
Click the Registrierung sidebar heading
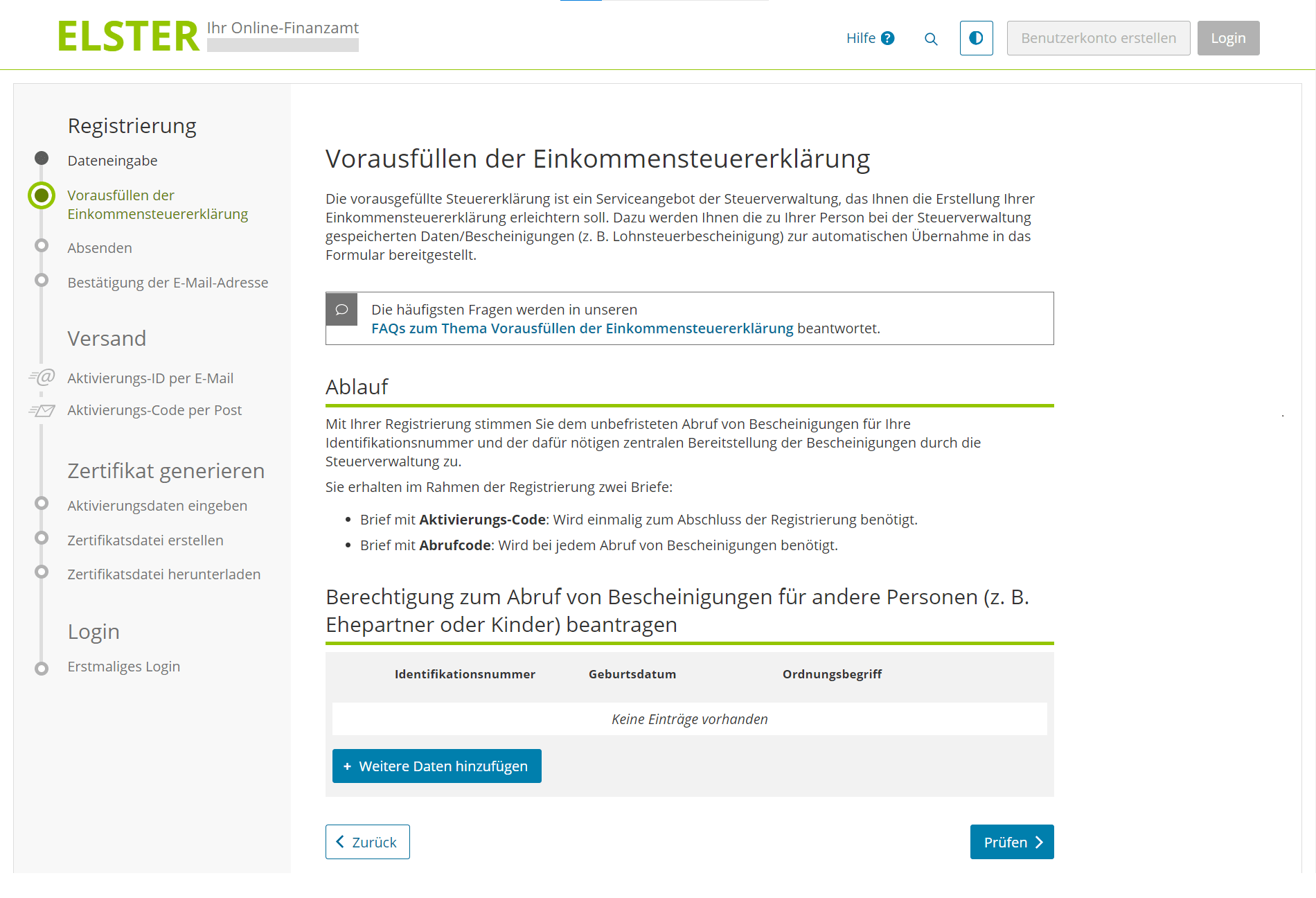click(132, 126)
